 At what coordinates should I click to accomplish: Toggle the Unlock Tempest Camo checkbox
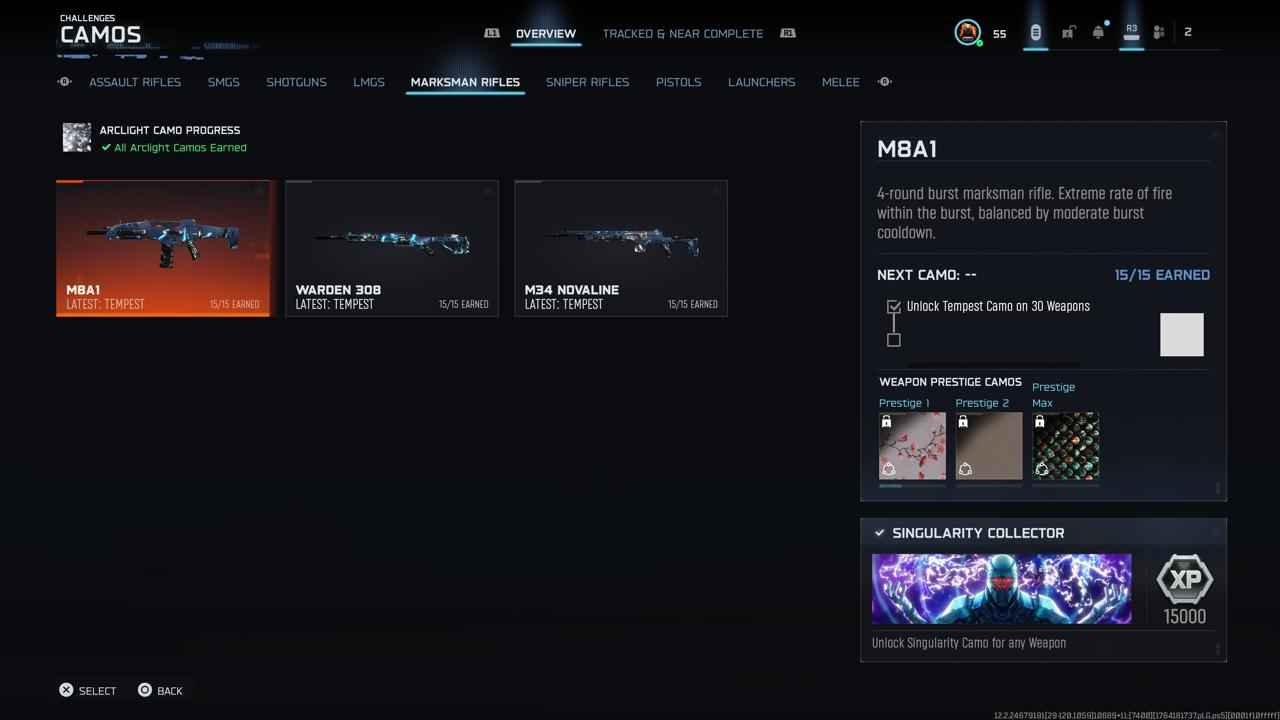pos(894,307)
